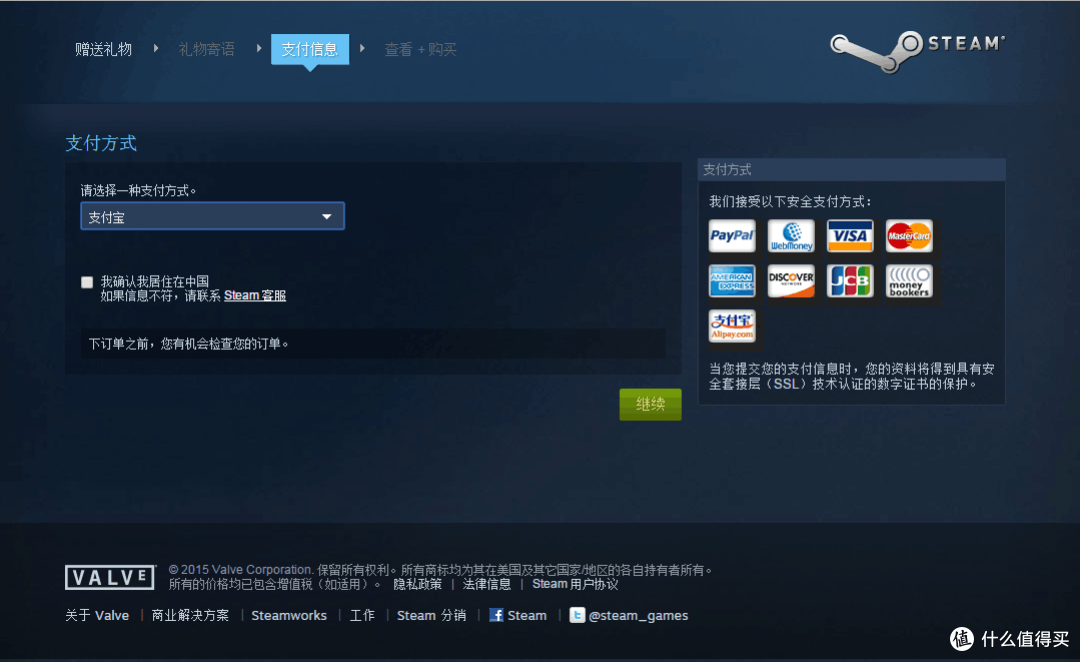Click the PayPal payment icon
1080x662 pixels.
click(x=731, y=236)
